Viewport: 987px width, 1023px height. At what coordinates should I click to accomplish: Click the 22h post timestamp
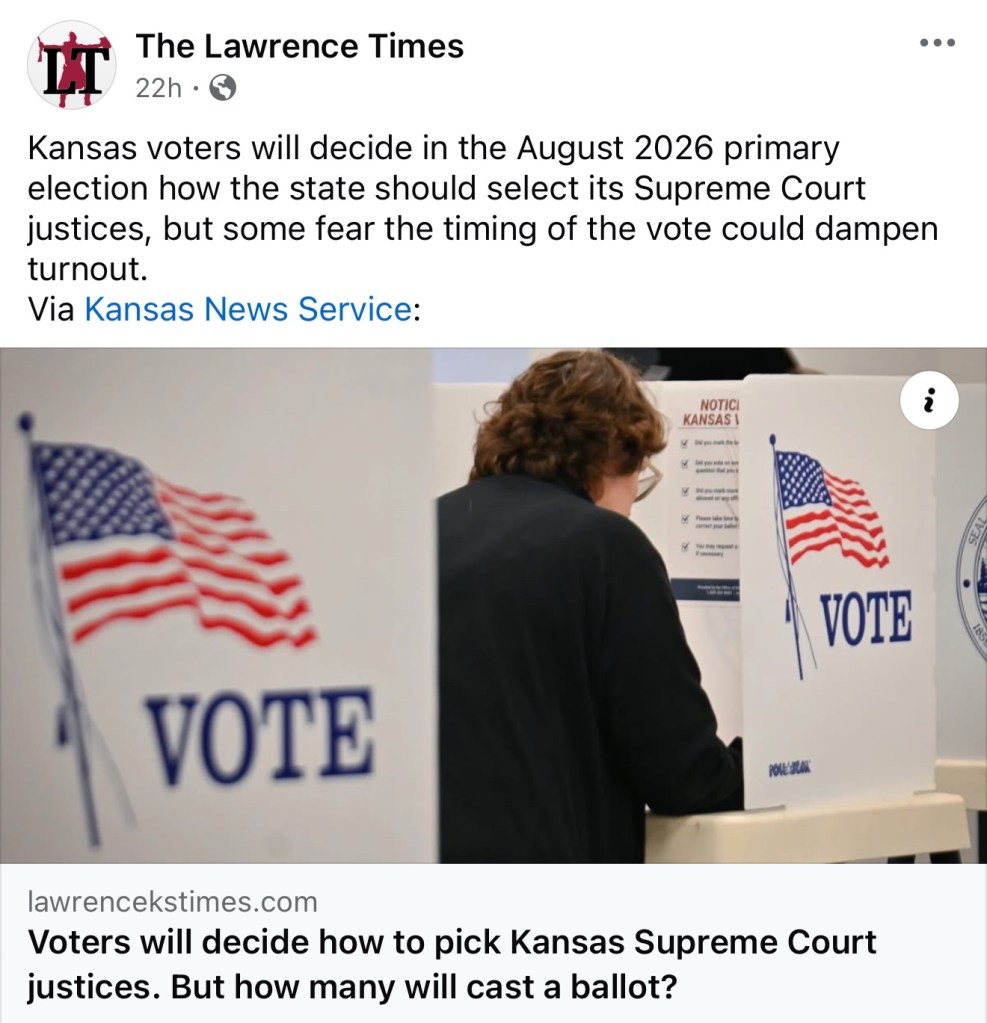(x=158, y=89)
